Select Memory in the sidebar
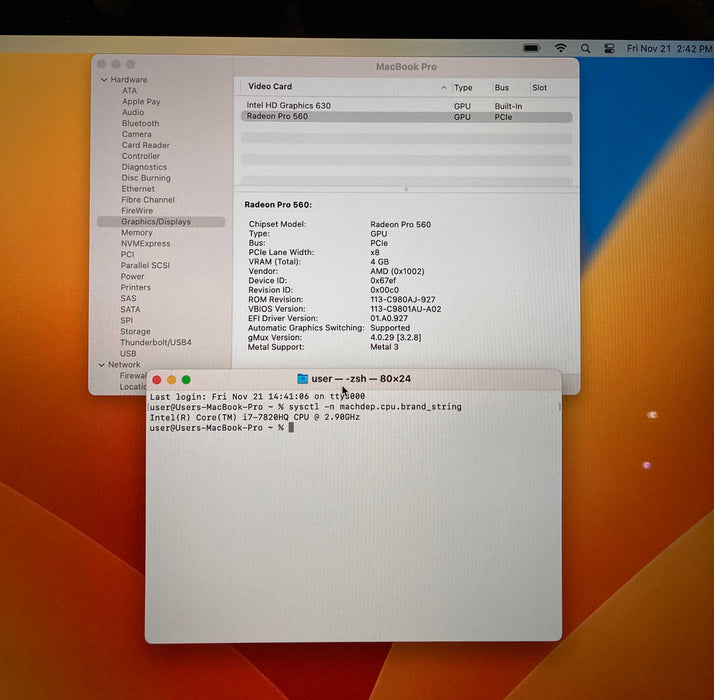Screen dimensions: 714x700 pyautogui.click(x=137, y=233)
